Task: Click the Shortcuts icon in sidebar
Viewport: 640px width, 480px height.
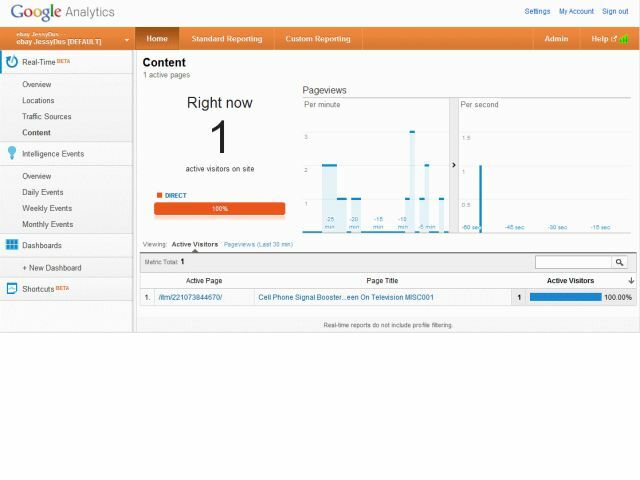Action: tap(12, 289)
